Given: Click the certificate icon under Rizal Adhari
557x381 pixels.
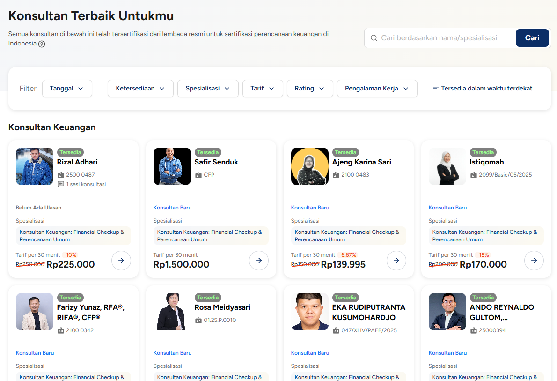Looking at the screenshot, I should coord(61,175).
